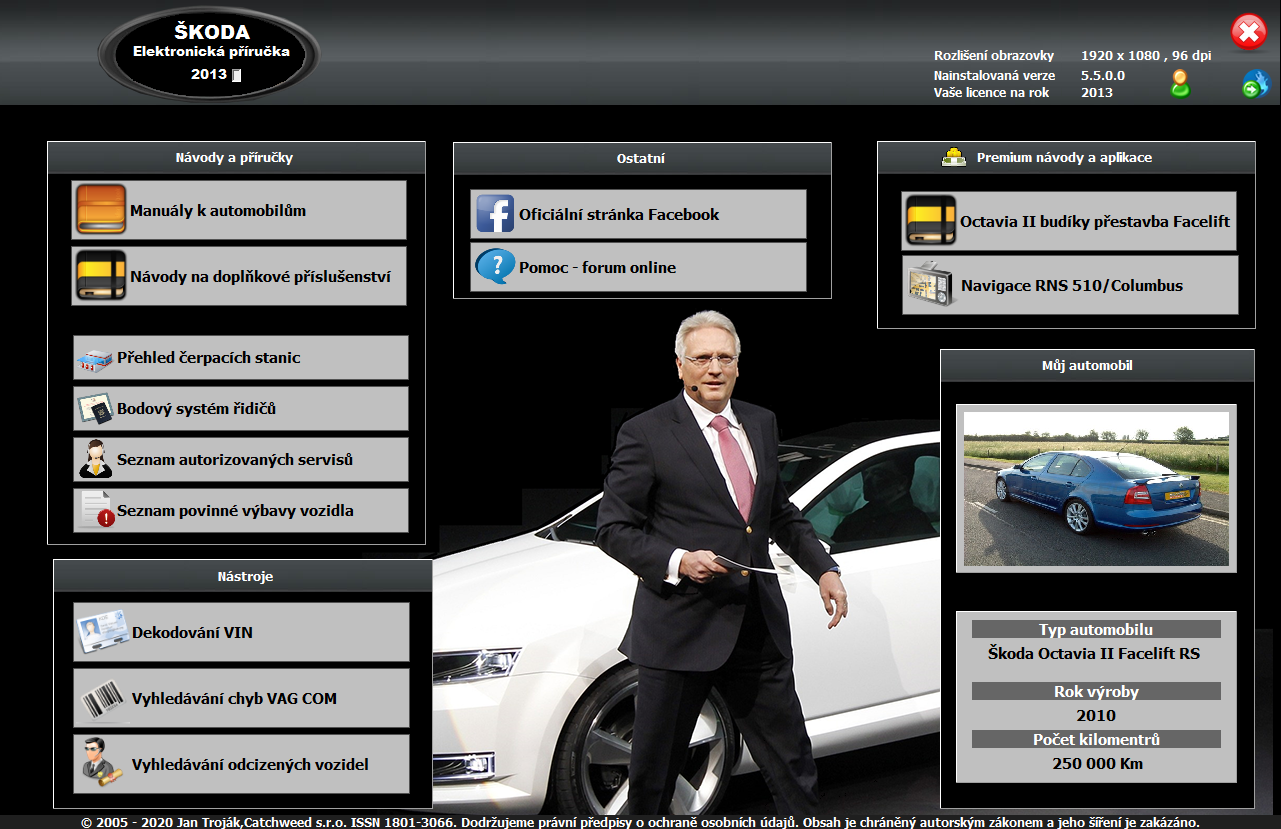The width and height of the screenshot is (1281, 829).
Task: Click the small marker next to 2013 in the logo
Action: coord(237,75)
